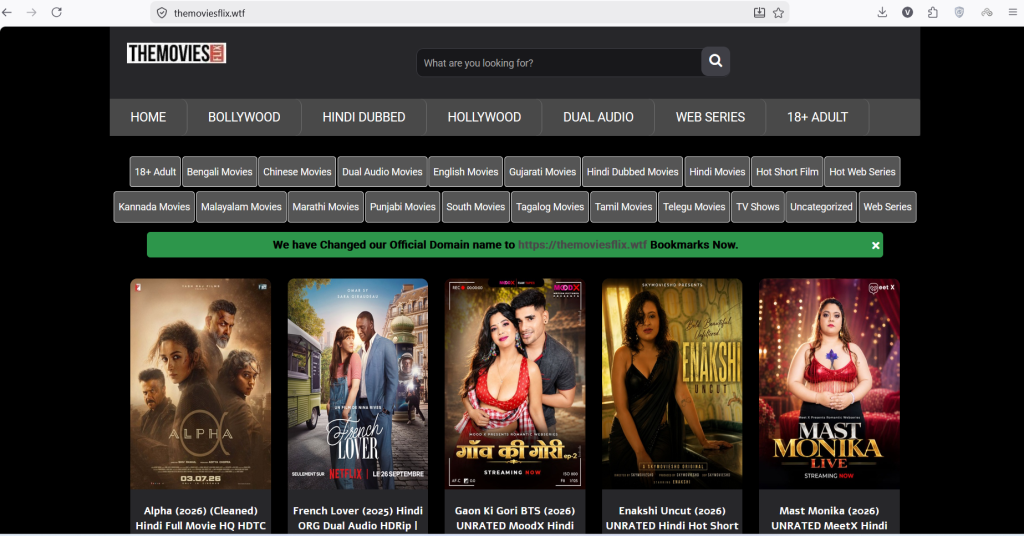Image resolution: width=1024 pixels, height=536 pixels.
Task: Open the 18+ ADULT menu item
Action: pos(817,118)
